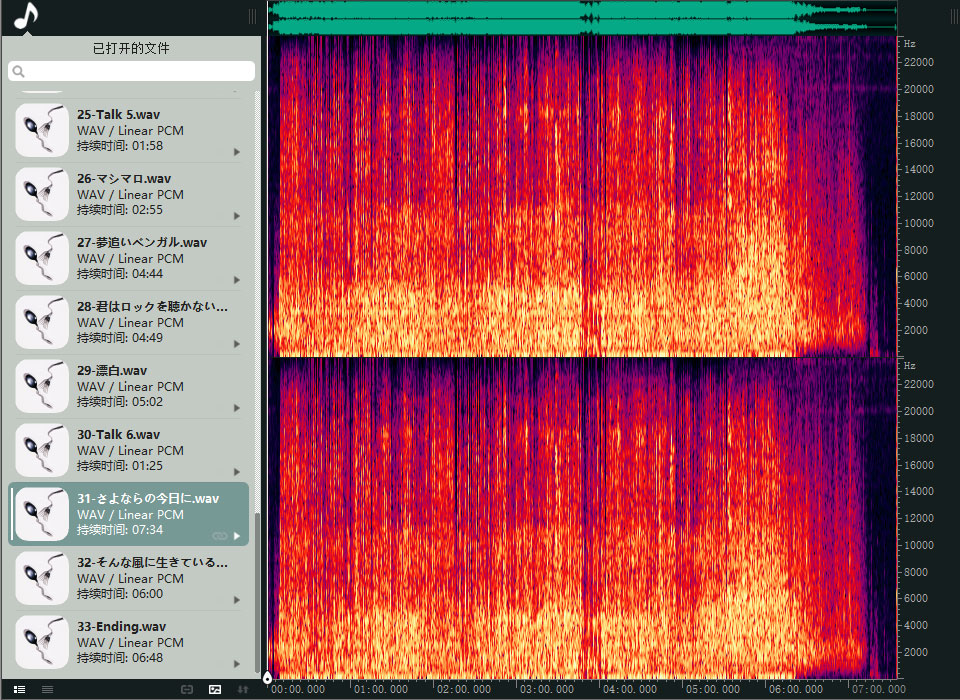
Task: Toggle the artwork thumbnail display icon
Action: click(x=215, y=689)
